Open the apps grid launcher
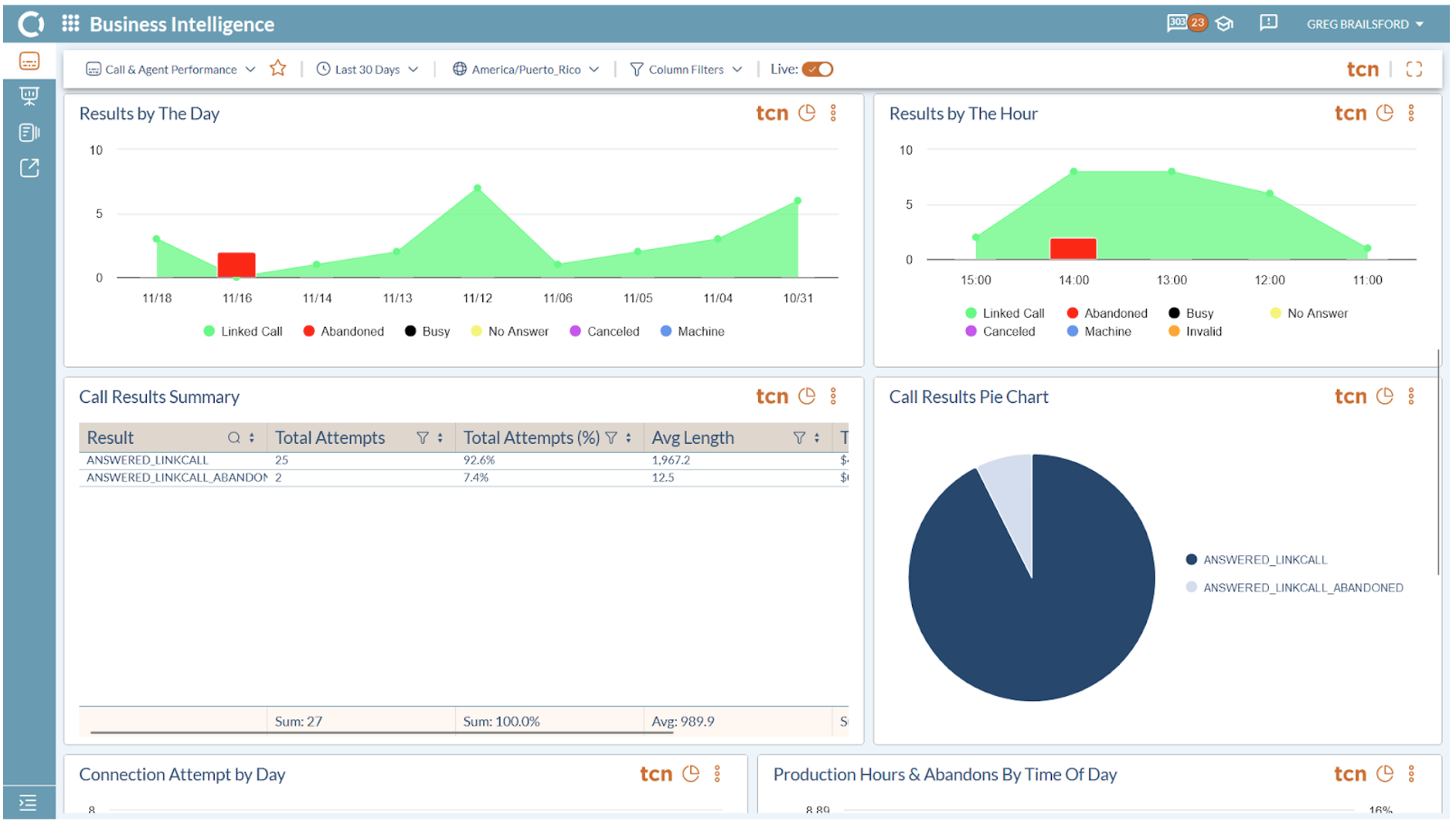Screen dimensions: 1456x825 (70, 23)
